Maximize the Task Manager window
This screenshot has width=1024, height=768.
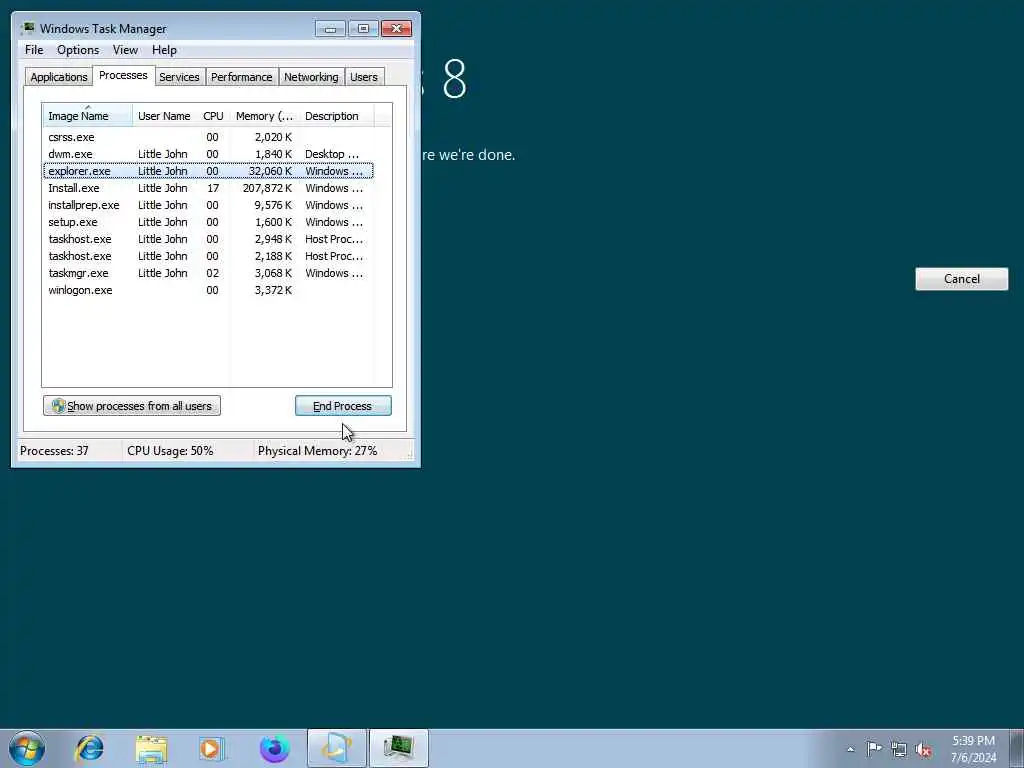coord(363,29)
